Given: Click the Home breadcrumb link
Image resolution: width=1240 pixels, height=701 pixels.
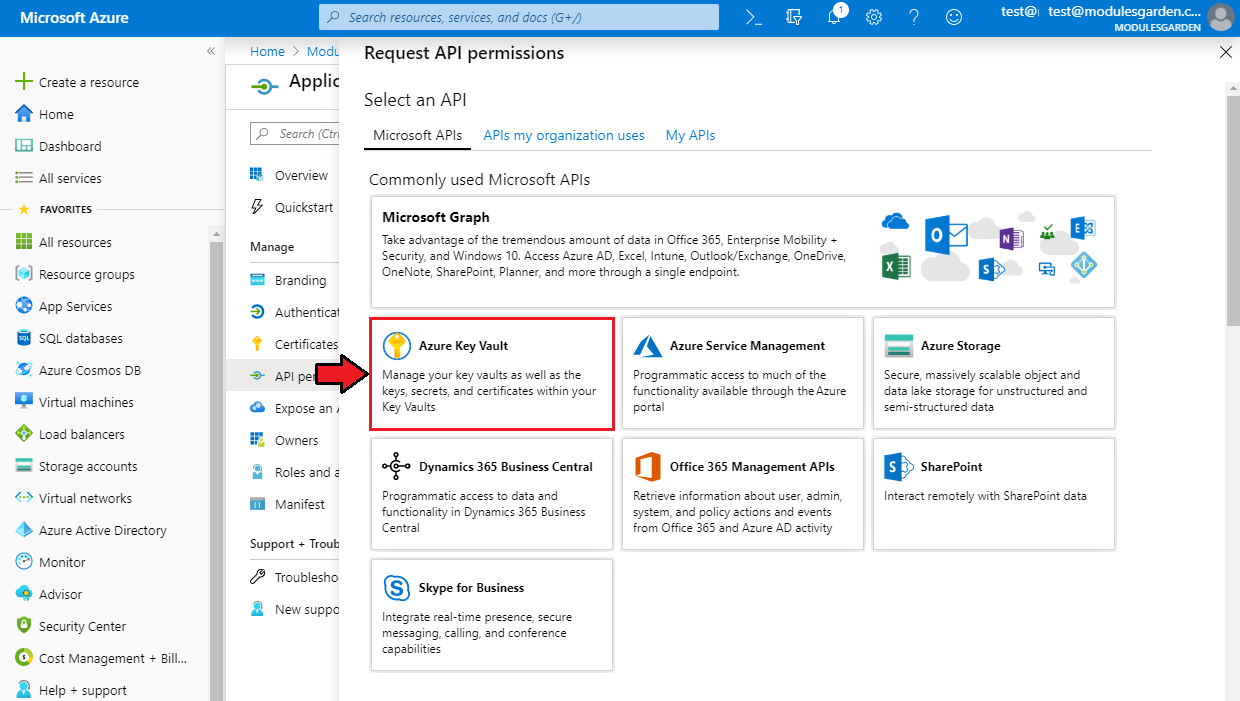Looking at the screenshot, I should (x=267, y=51).
